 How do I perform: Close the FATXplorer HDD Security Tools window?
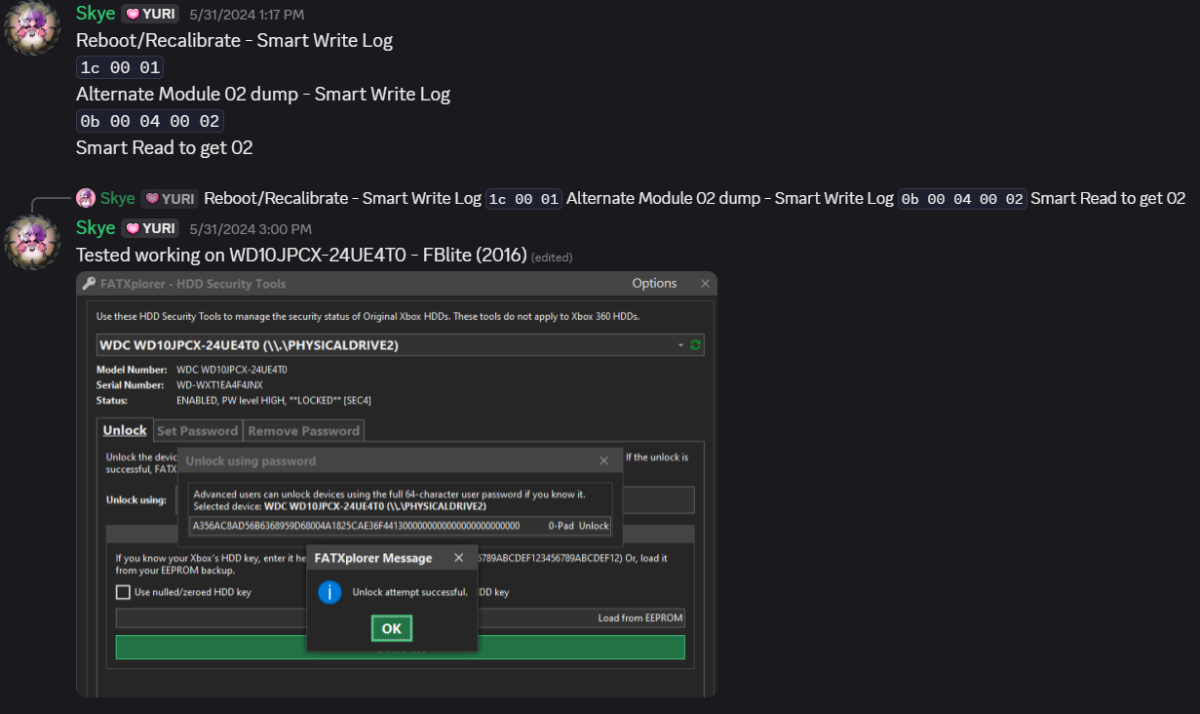(x=705, y=284)
